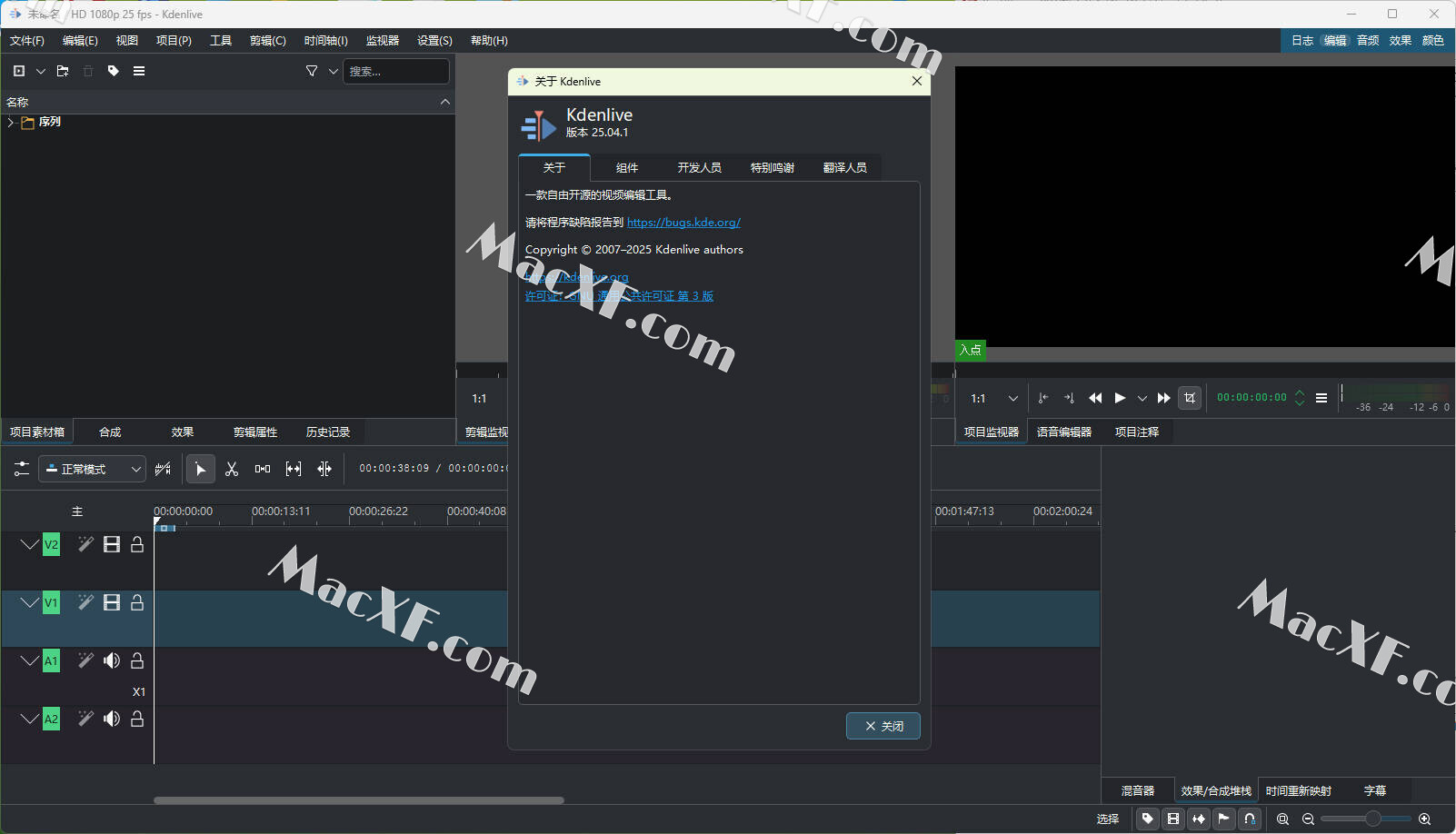Open the 时间轴(I) menu
Image resolution: width=1456 pixels, height=834 pixels.
326,41
